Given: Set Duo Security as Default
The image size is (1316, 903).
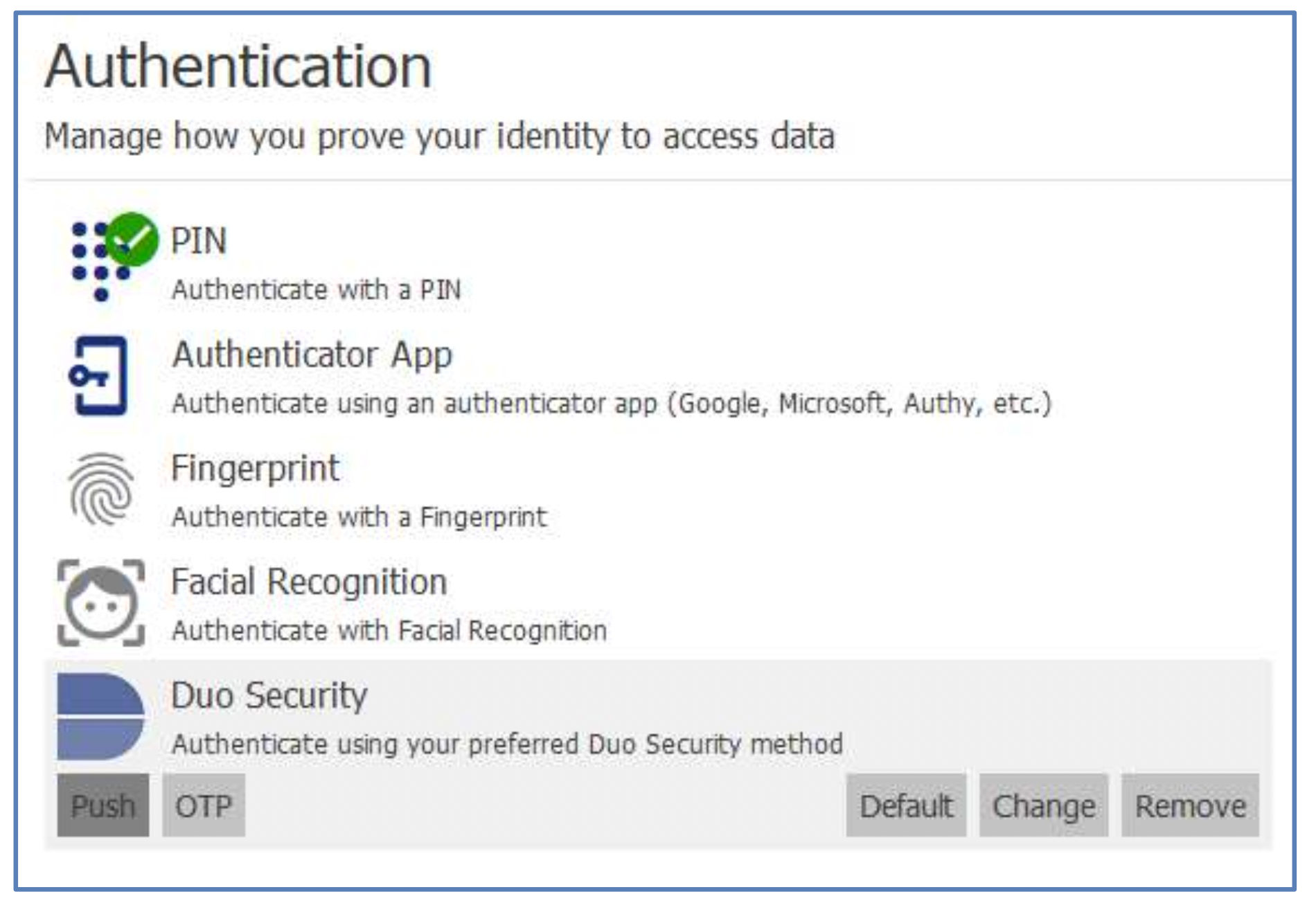Looking at the screenshot, I should point(906,806).
